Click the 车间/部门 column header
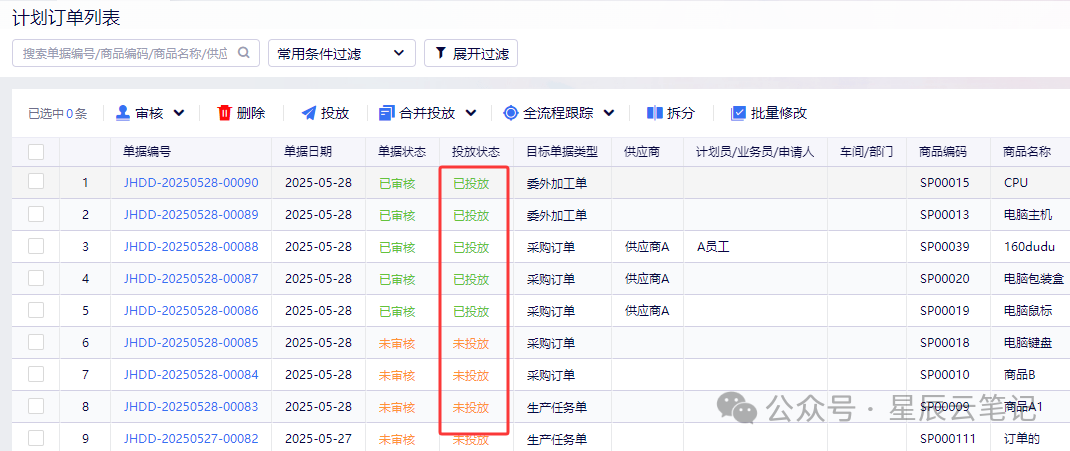The height and width of the screenshot is (451, 1070). tap(867, 152)
